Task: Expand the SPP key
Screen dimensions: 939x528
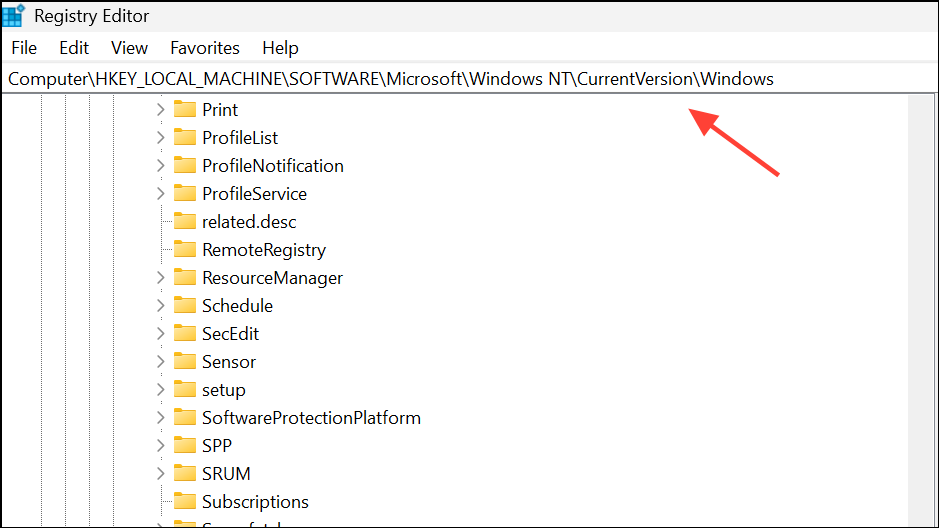Action: (x=160, y=445)
